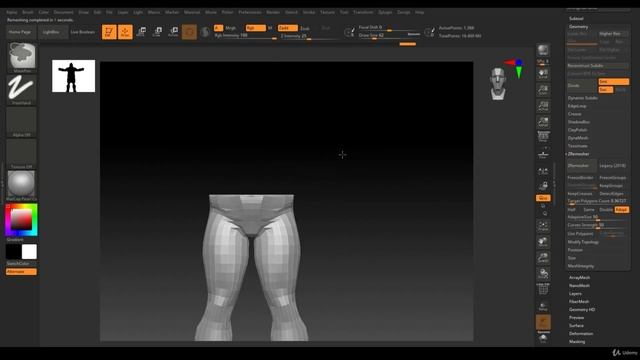Expand the Deformation subpalette
Viewport: 640px width, 360px height.
(x=581, y=333)
